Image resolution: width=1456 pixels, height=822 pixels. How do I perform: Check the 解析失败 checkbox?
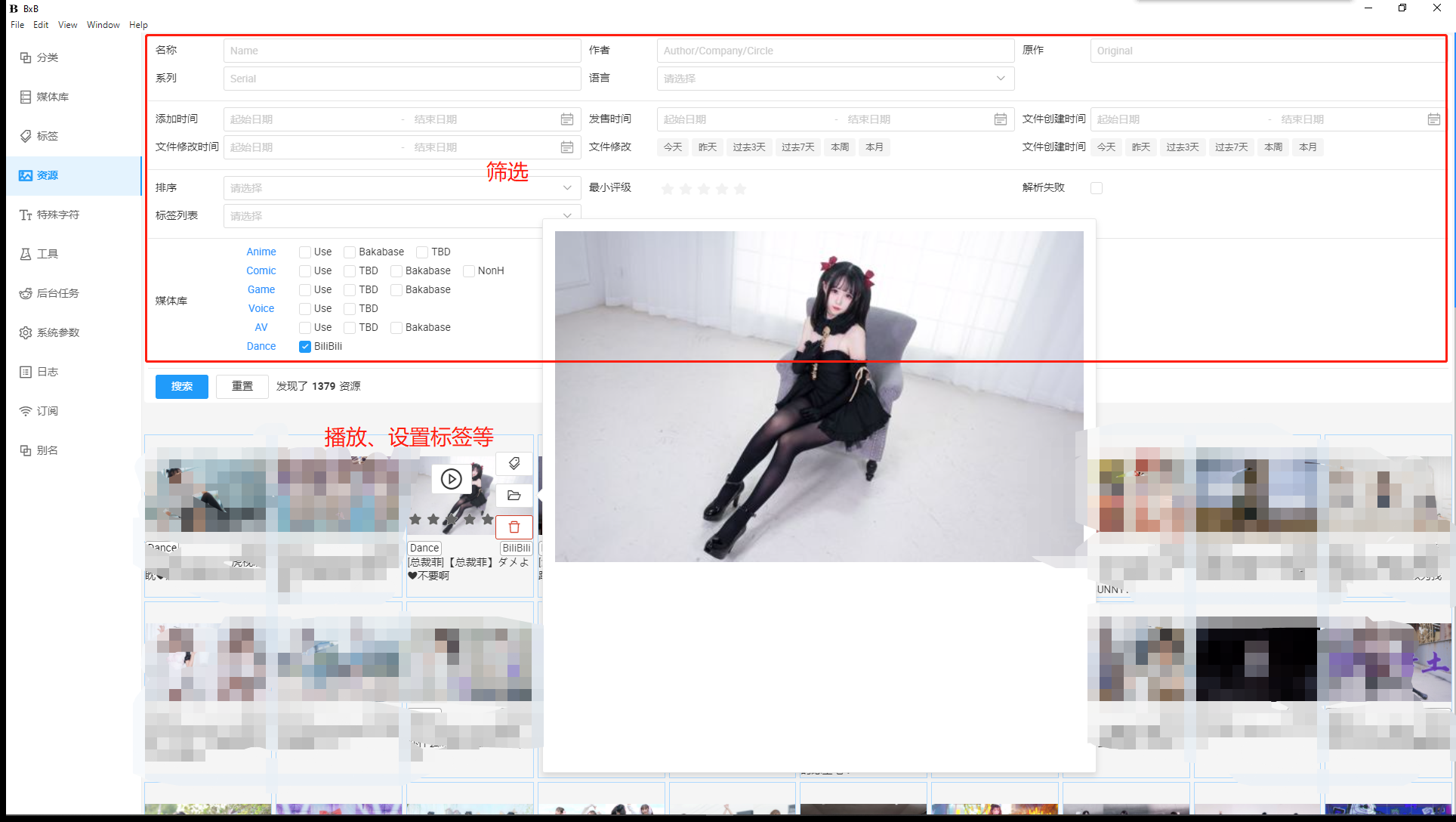tap(1097, 188)
